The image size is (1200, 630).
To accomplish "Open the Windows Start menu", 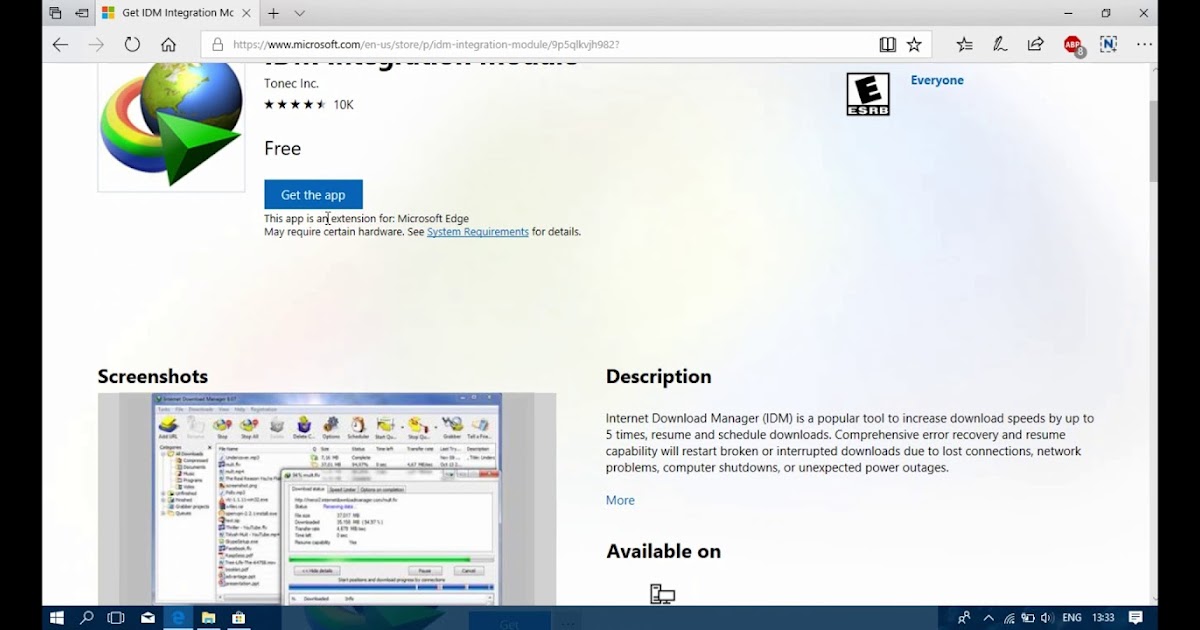I will point(56,618).
